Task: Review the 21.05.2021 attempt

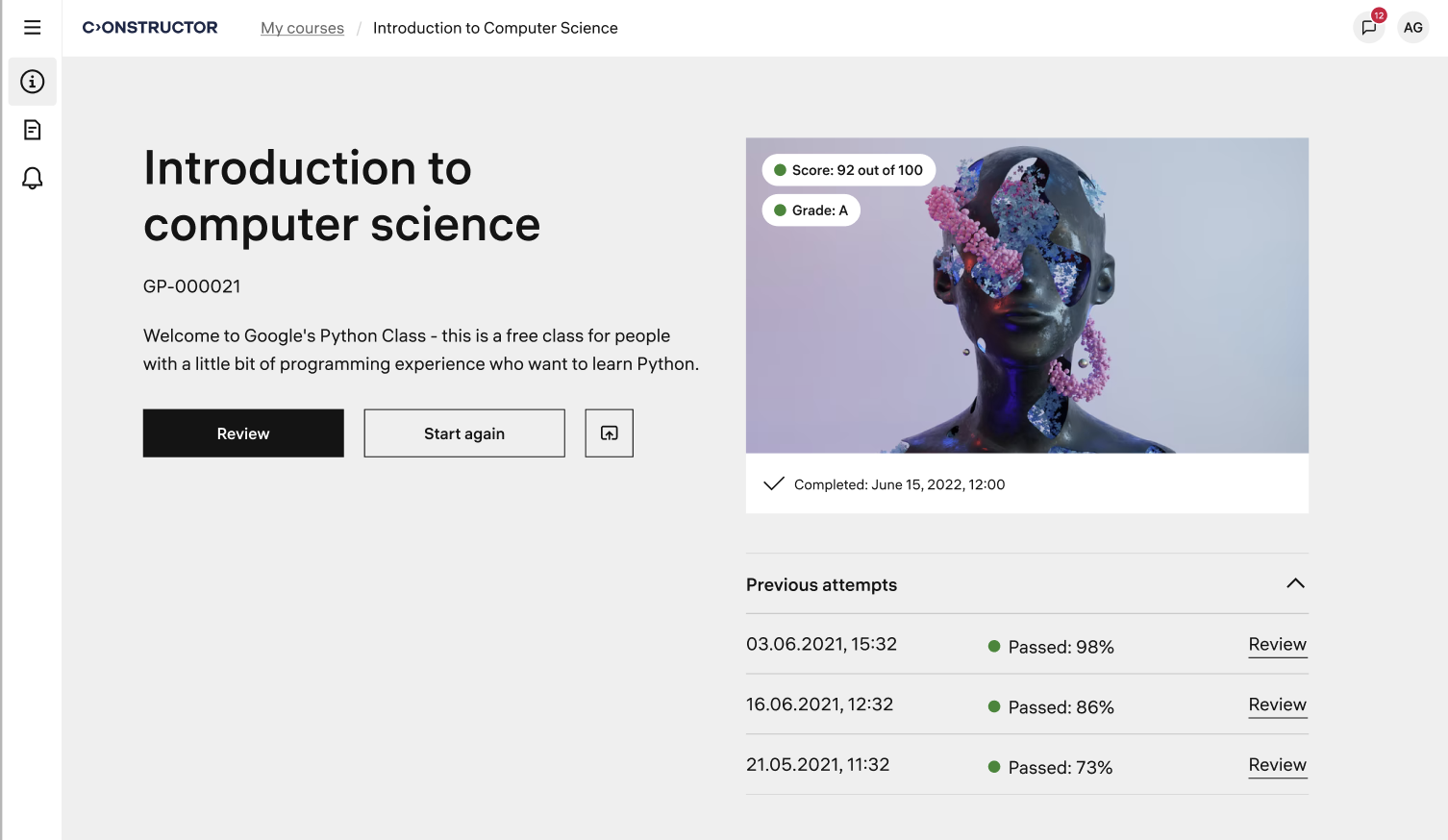Action: point(1277,765)
